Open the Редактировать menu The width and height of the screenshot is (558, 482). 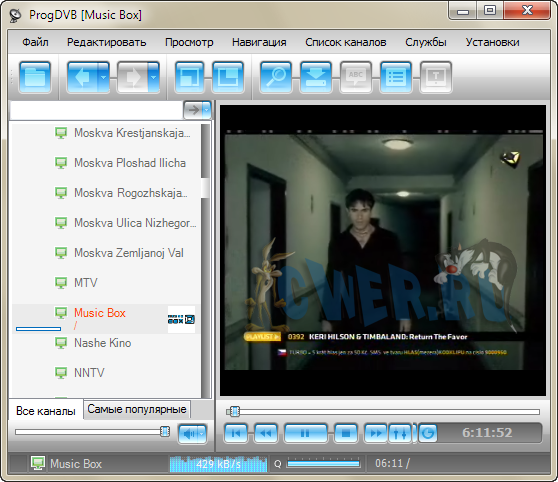point(106,42)
